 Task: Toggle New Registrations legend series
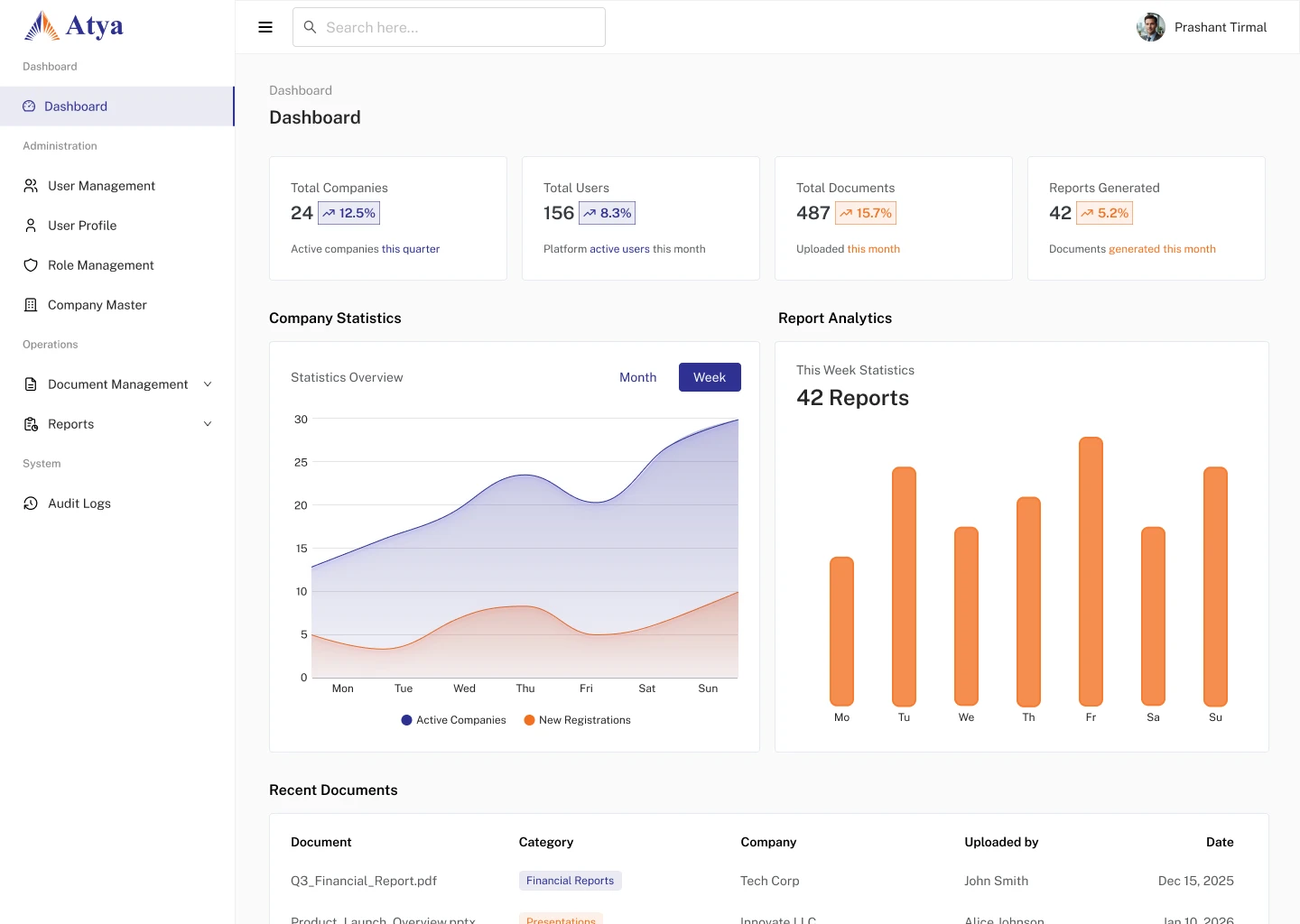(x=577, y=720)
